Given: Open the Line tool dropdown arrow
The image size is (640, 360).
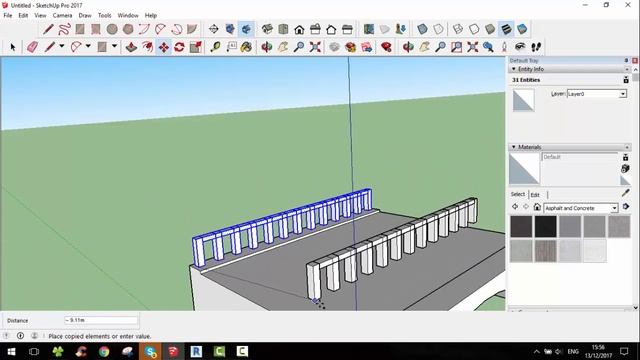Looking at the screenshot, I should [x=62, y=47].
